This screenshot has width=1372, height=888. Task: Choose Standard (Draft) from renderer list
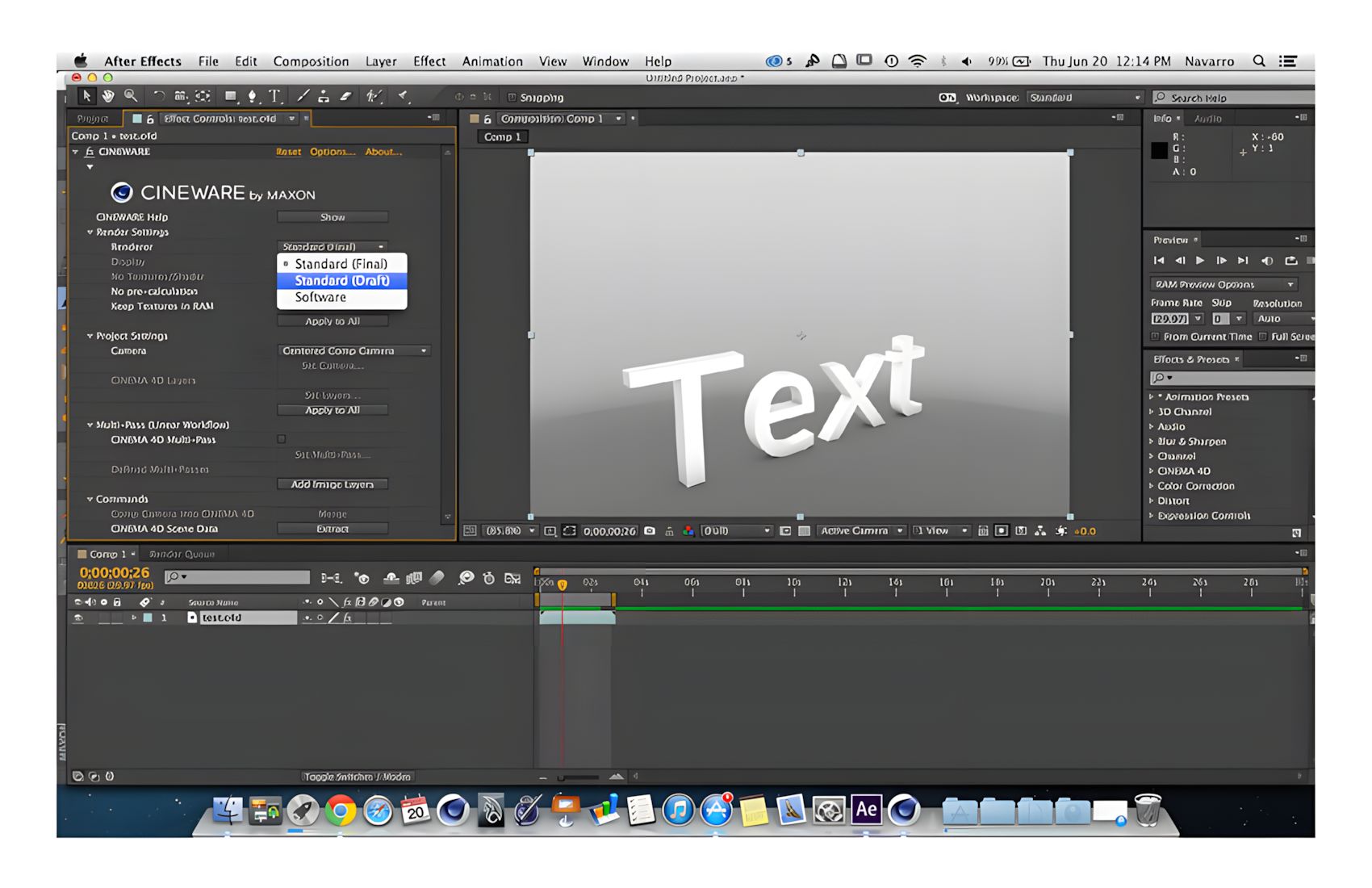coord(341,281)
